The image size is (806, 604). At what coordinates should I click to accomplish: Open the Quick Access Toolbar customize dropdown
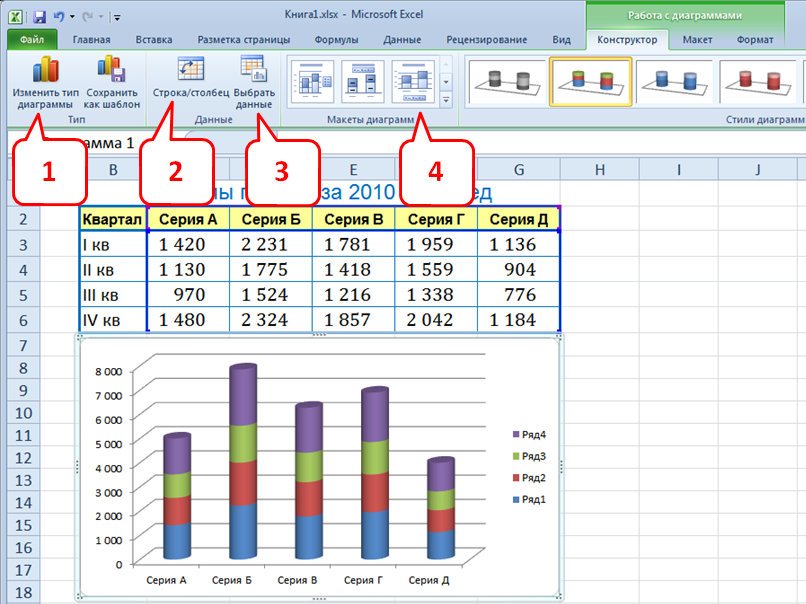point(117,18)
